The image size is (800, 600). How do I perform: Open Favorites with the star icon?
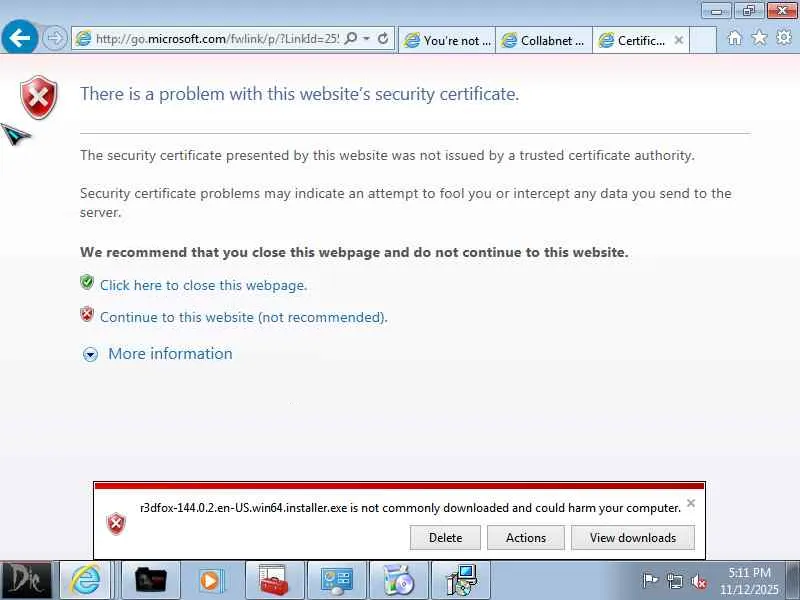click(x=759, y=38)
